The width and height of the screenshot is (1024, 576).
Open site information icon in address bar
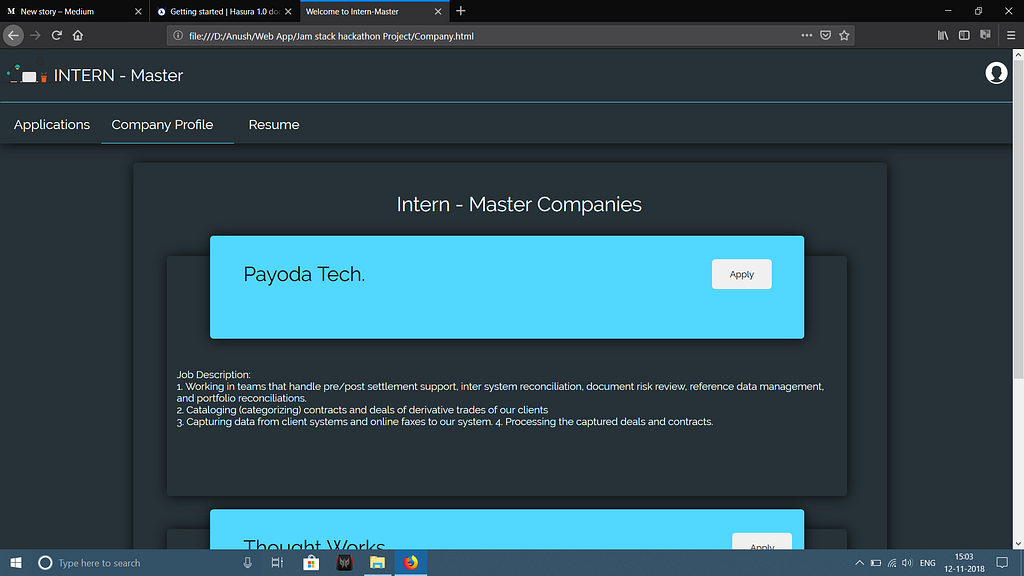tap(178, 35)
